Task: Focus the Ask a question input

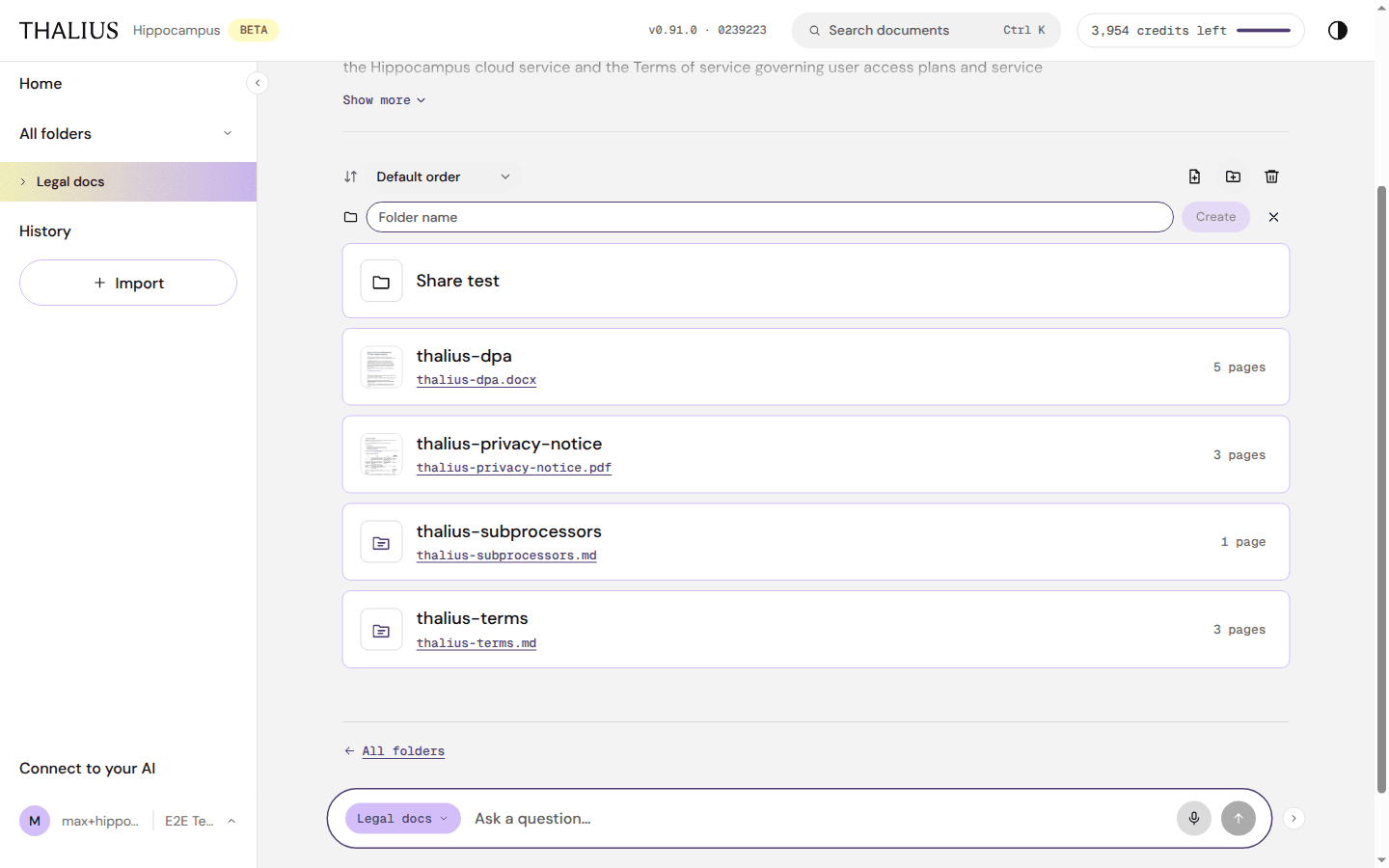Action: [820, 819]
